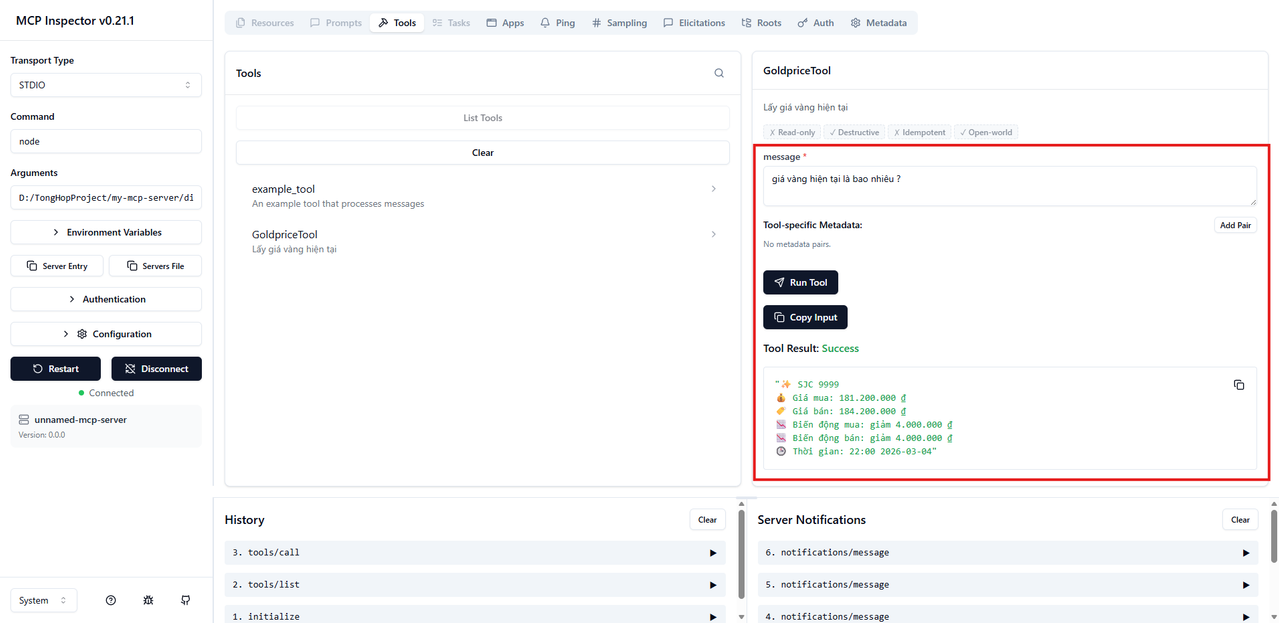
Task: Open the Transport Type STDIO dropdown
Action: click(x=106, y=85)
